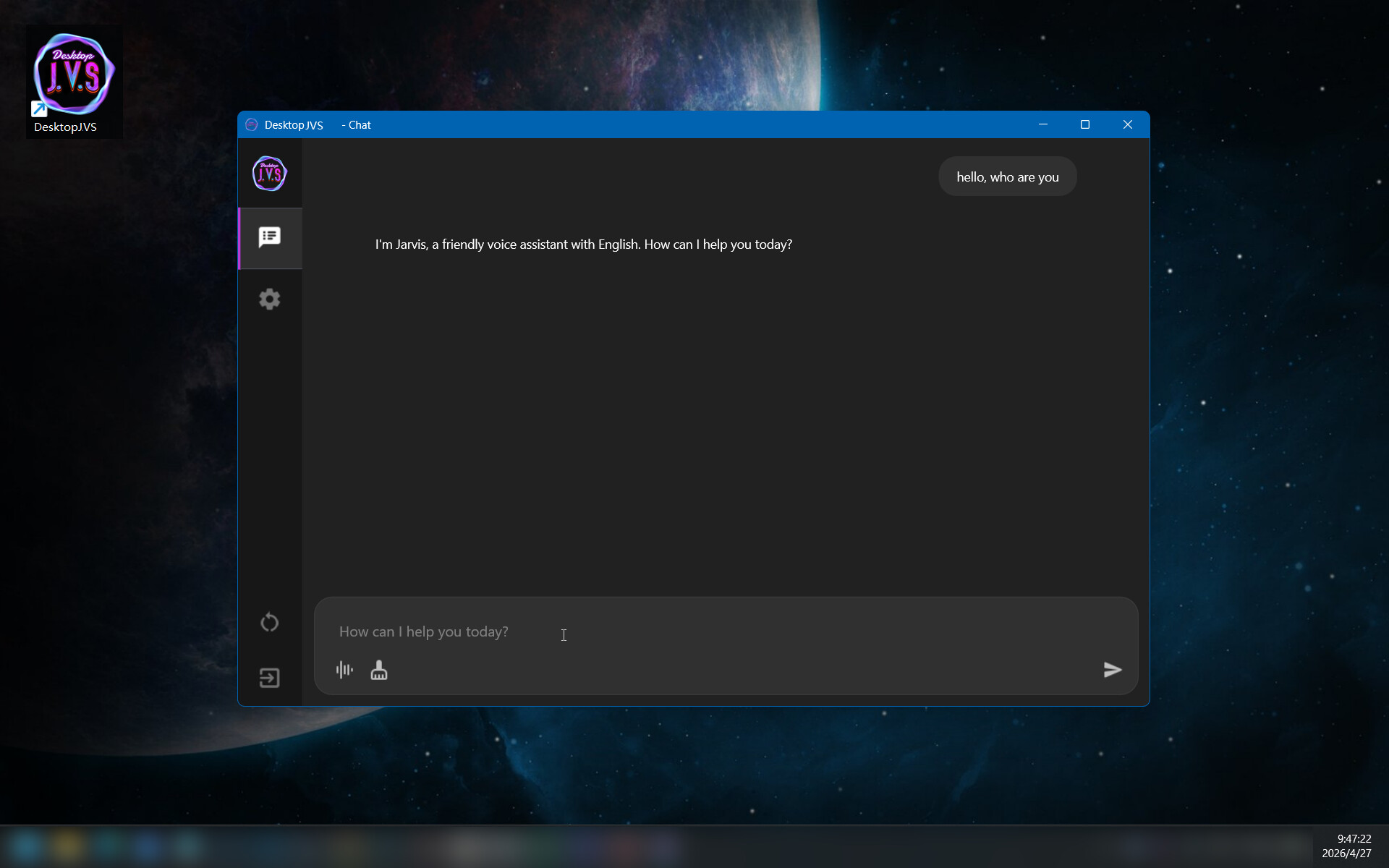
Task: Click the '- Chat' title bar text
Action: [356, 124]
